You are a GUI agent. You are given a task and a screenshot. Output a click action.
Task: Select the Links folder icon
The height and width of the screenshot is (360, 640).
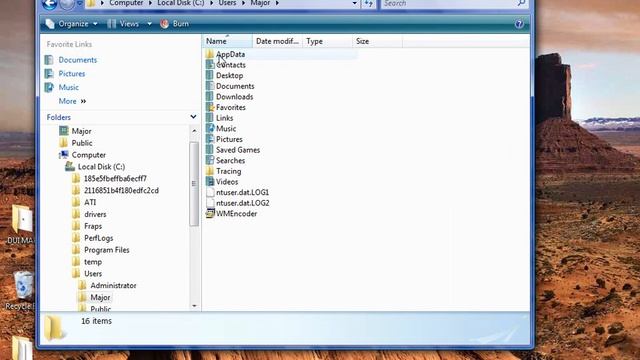(x=210, y=118)
